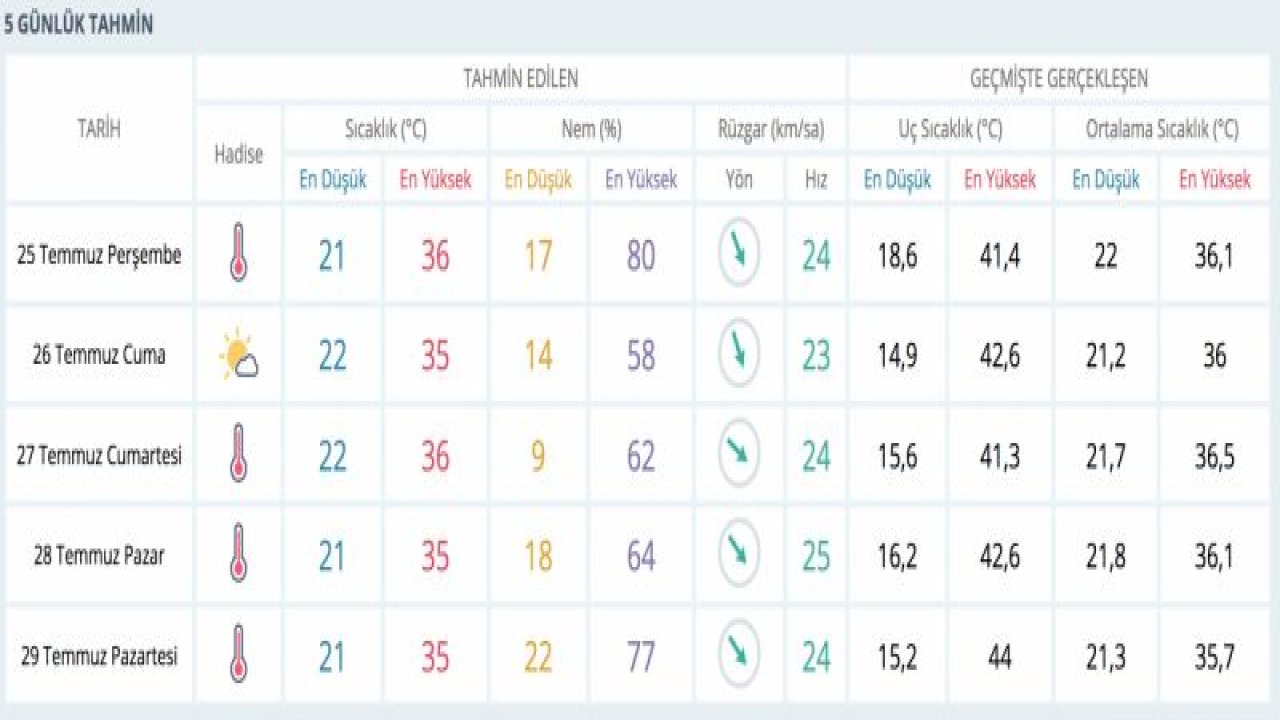Select the TAHMİN EDİLEN section header
1280x720 pixels.
point(520,79)
